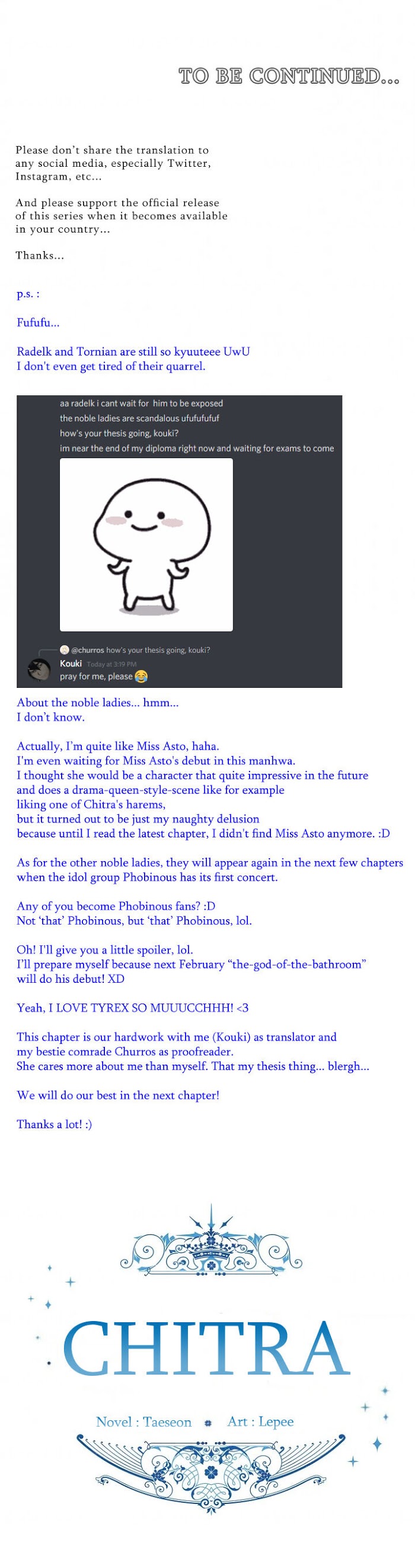Click the Kouki username in the chat
Screen dimensions: 415x1568
[71, 664]
